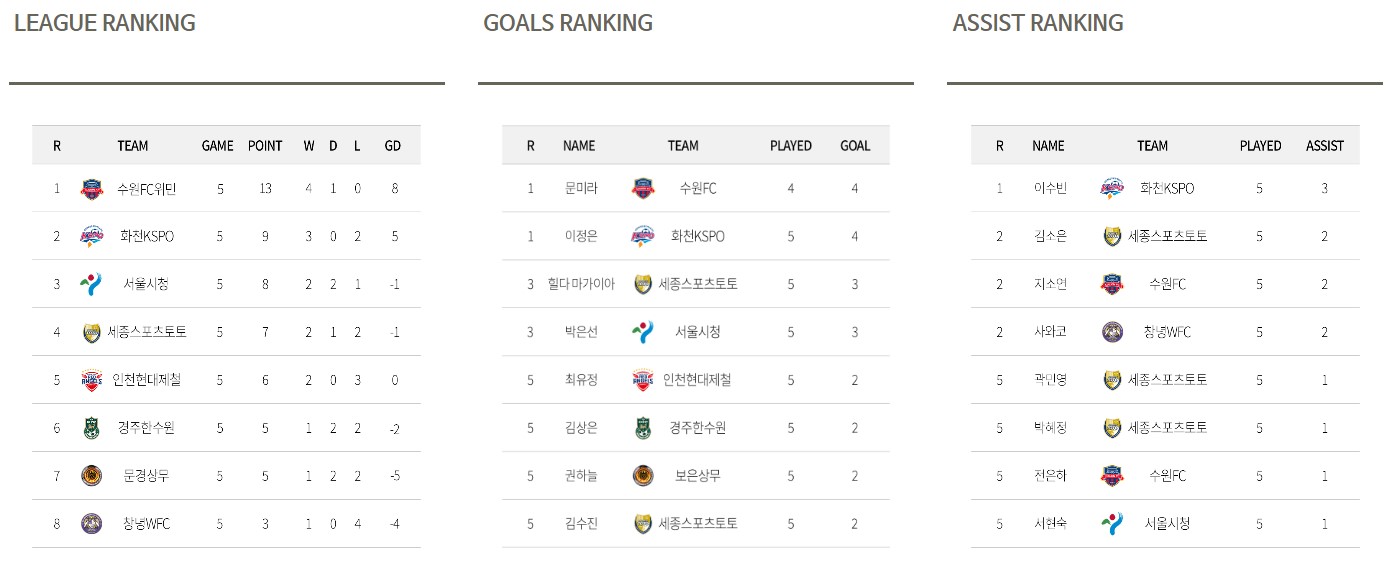Click the 화천KSPO logo in league ranking
This screenshot has height=561, width=1395.
point(92,236)
